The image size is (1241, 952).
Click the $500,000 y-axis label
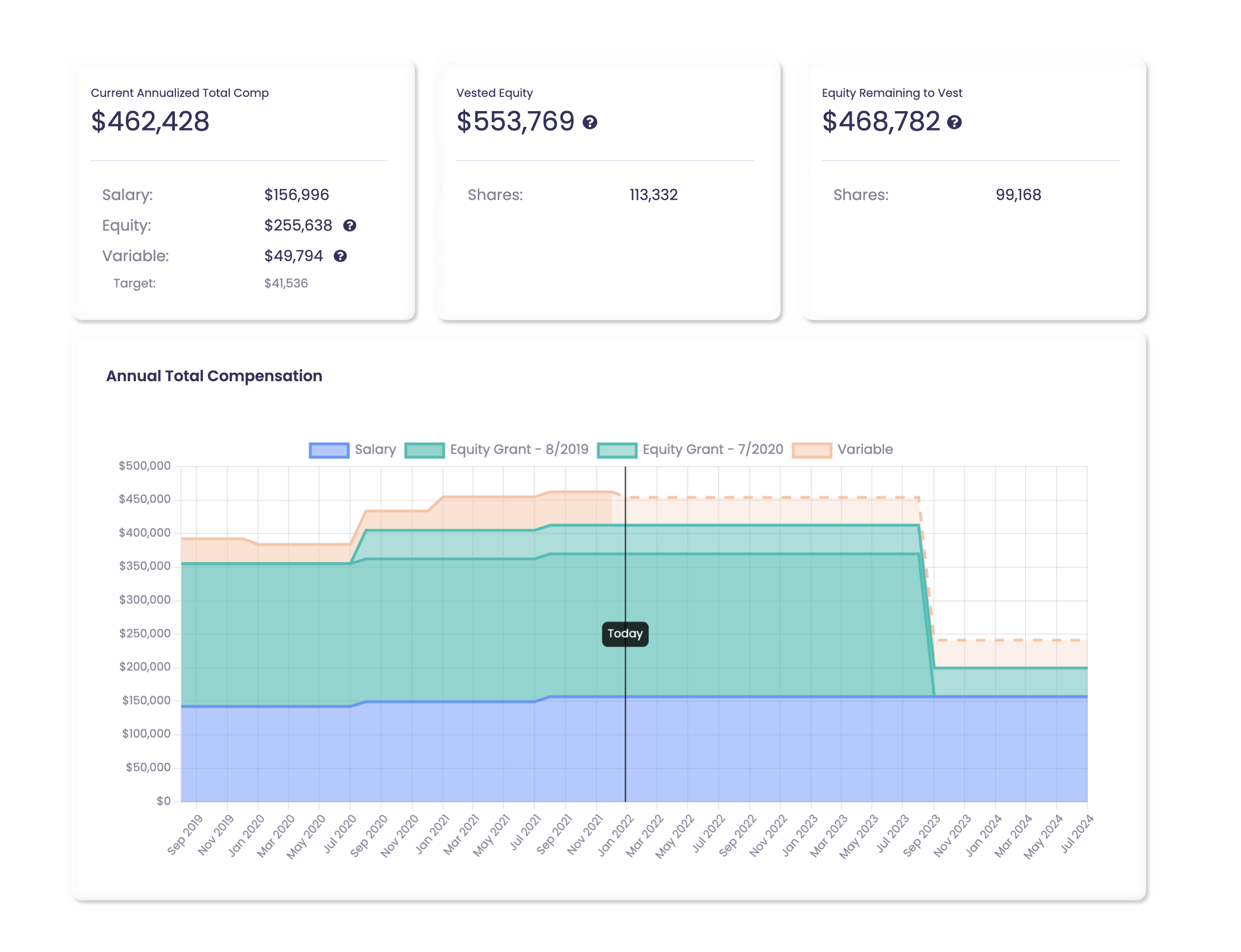146,465
